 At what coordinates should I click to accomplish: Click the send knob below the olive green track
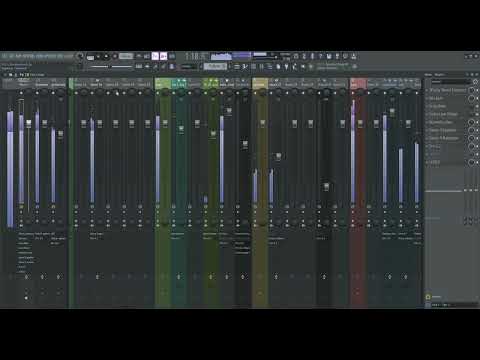click(211, 277)
